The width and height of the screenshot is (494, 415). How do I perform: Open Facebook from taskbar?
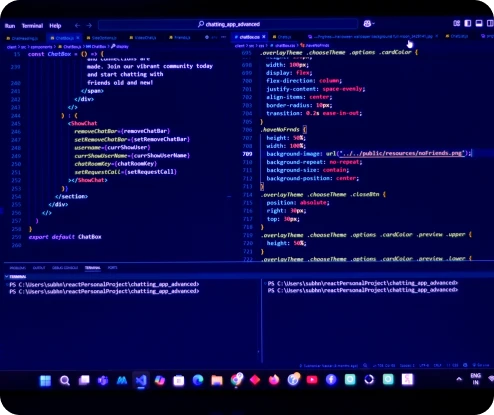[x=331, y=380]
